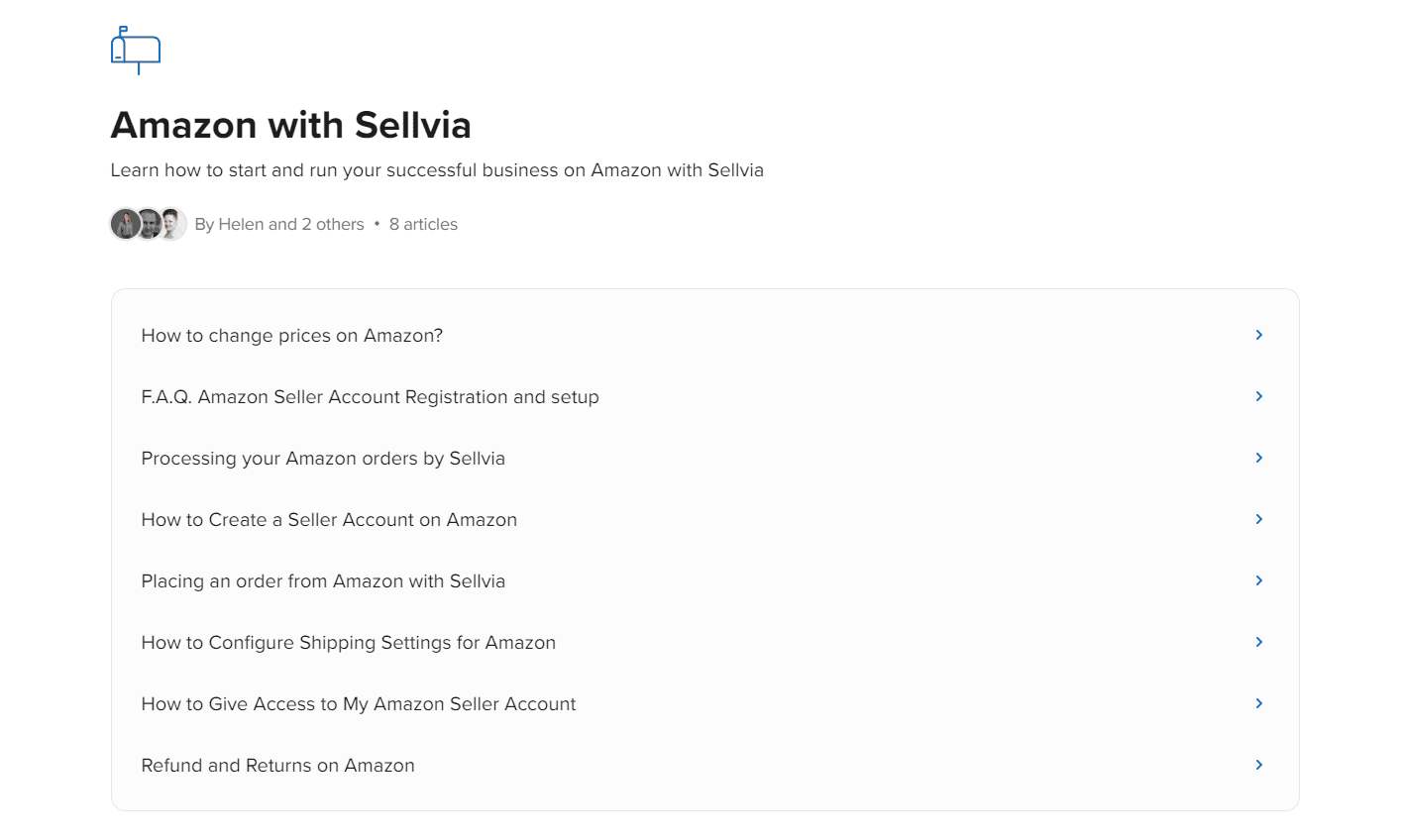This screenshot has width=1405, height=840.
Task: Open the F.A.Q. Amazon Seller Account Registration article
Action: pos(370,397)
